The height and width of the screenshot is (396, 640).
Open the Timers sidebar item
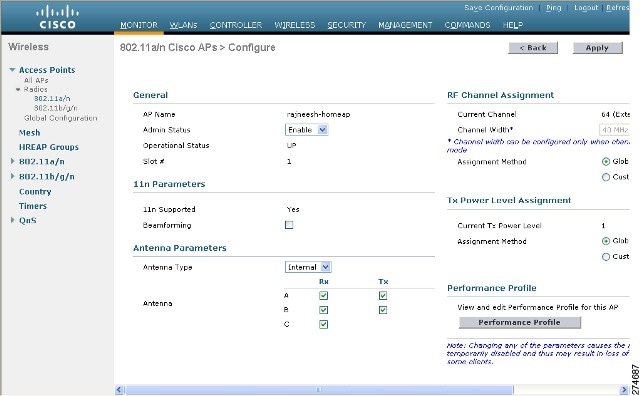tap(33, 206)
